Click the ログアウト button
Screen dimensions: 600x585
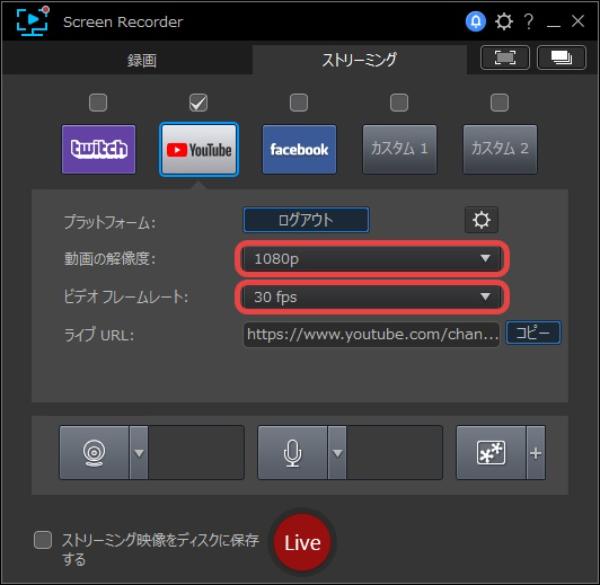click(x=306, y=220)
